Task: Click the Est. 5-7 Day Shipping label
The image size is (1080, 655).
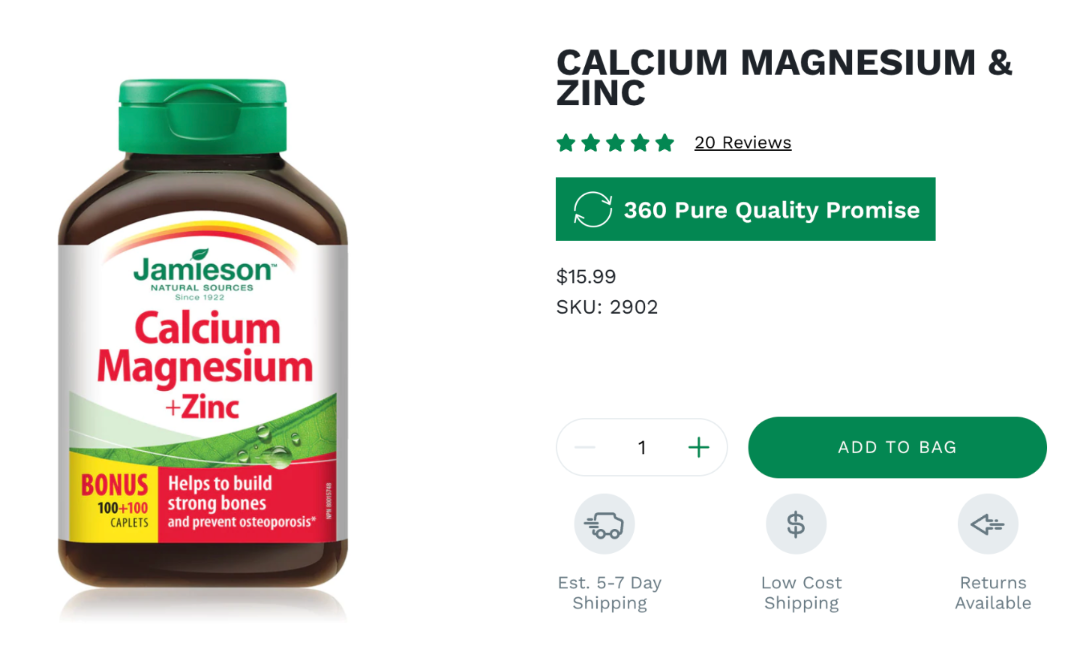Action: (x=610, y=593)
